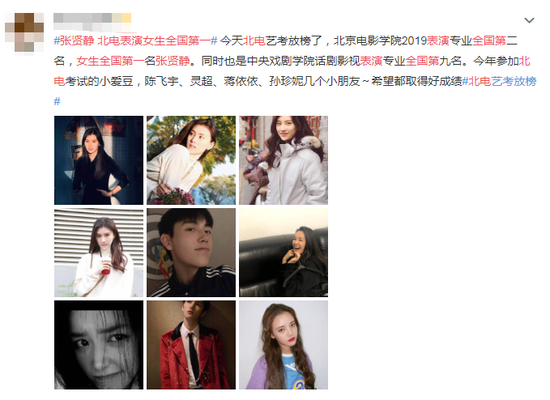Open the post options chevron menu
The image size is (550, 400).
coord(529,20)
